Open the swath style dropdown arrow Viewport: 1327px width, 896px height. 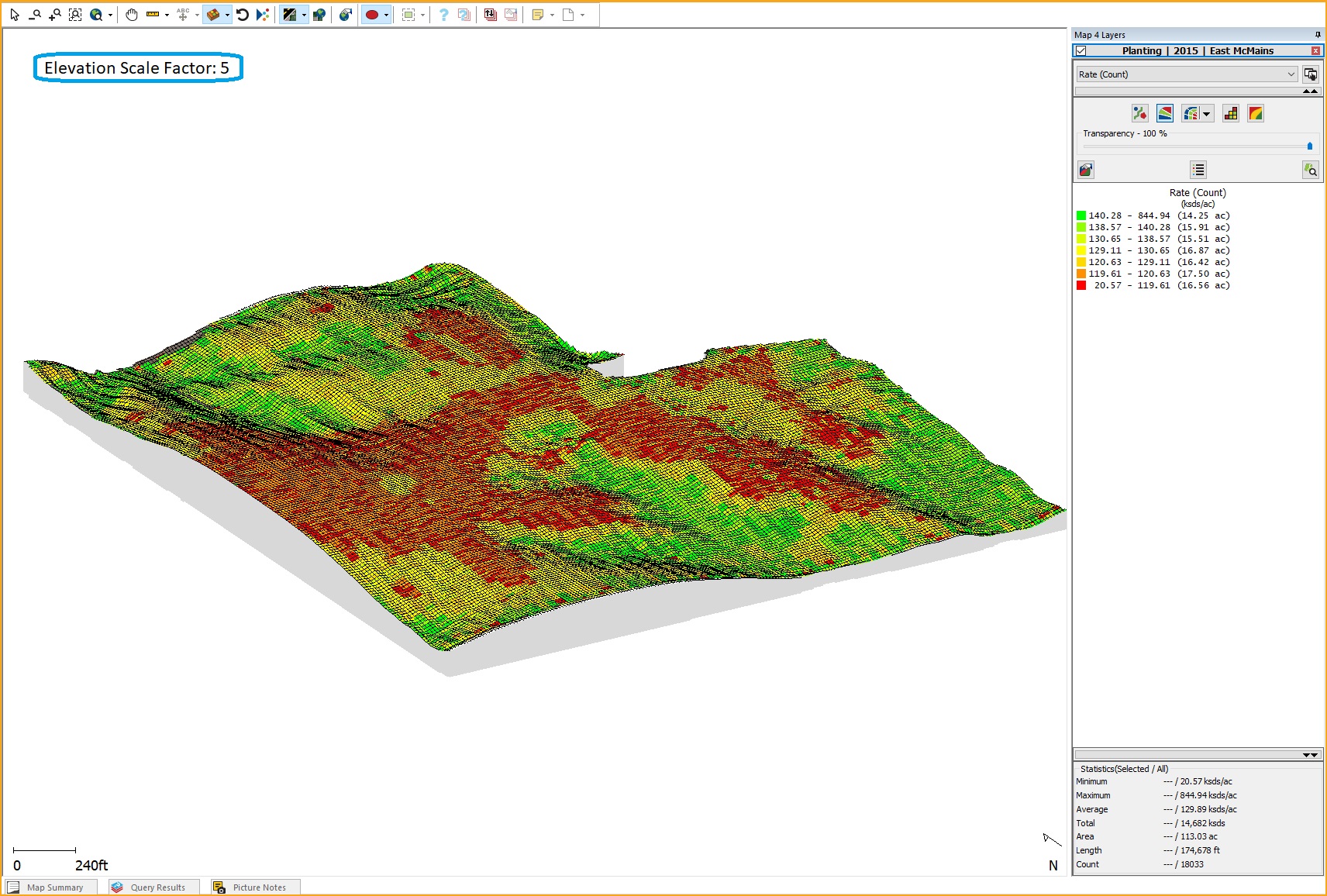pos(1206,114)
